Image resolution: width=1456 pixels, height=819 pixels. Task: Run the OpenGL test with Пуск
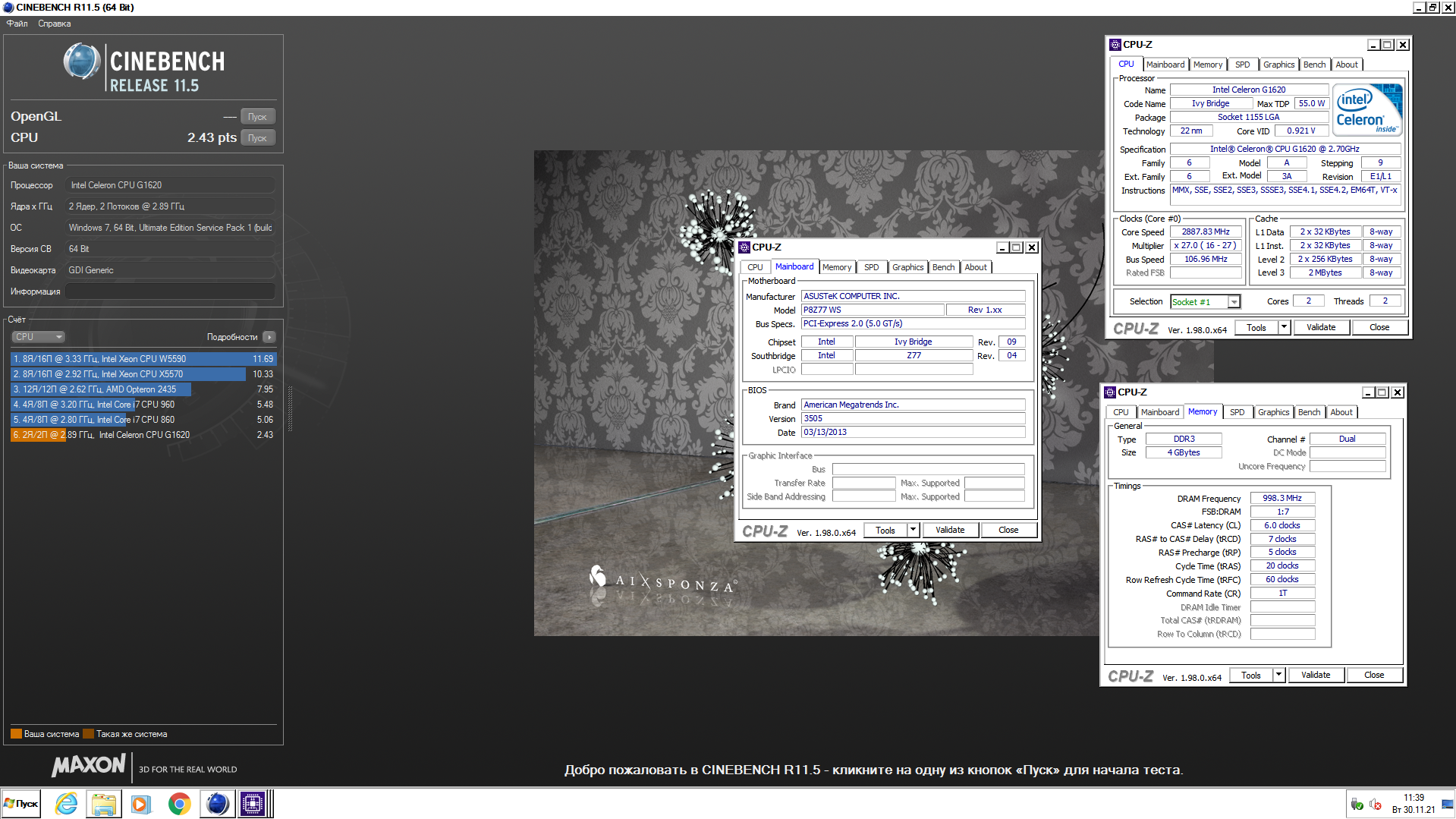(257, 117)
